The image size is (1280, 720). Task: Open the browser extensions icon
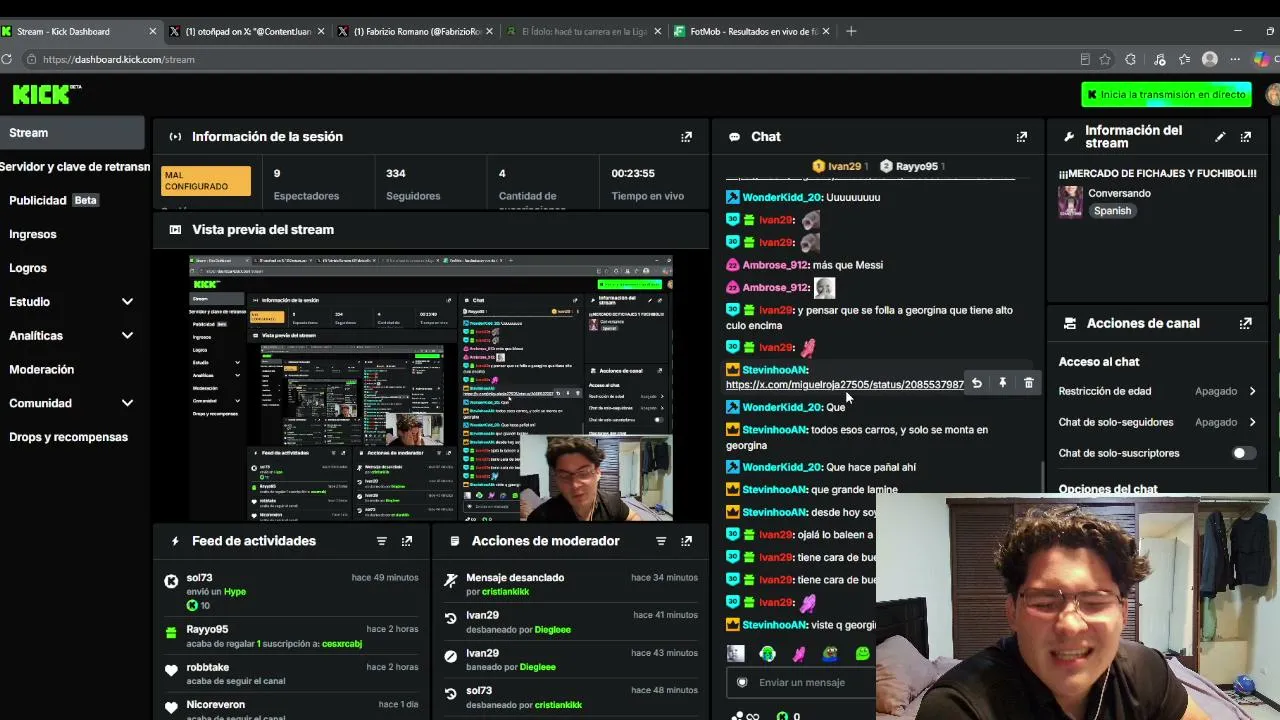[1130, 59]
